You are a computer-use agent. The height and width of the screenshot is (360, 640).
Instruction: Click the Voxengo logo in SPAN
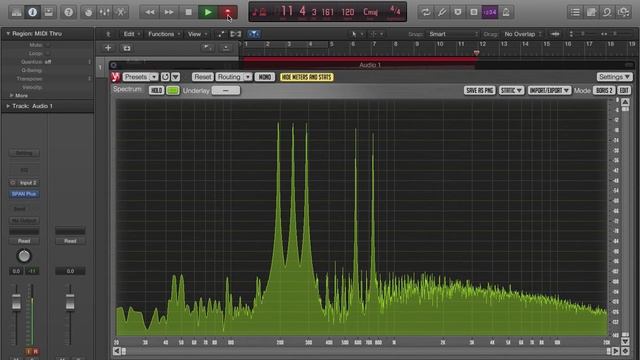tap(116, 77)
